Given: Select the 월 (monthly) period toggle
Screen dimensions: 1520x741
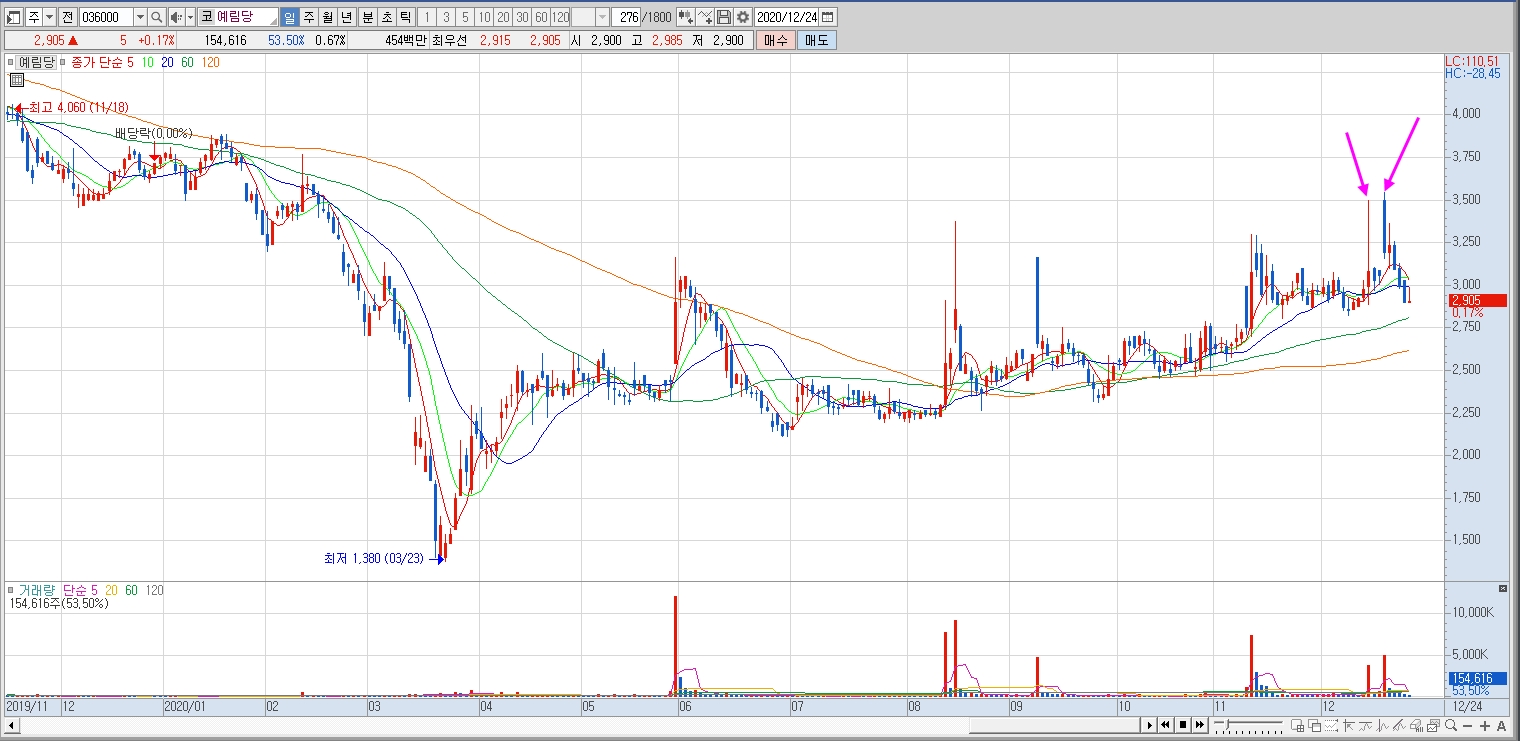Looking at the screenshot, I should tap(327, 17).
